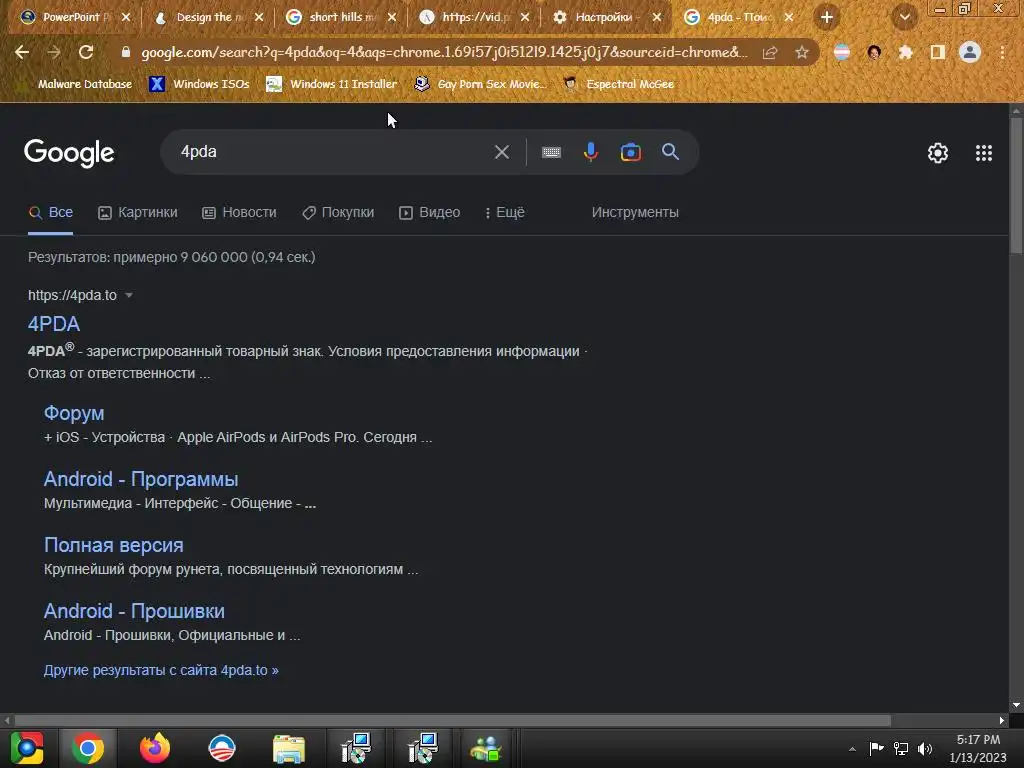
Task: Open the 4PDA main result link
Action: tap(54, 324)
